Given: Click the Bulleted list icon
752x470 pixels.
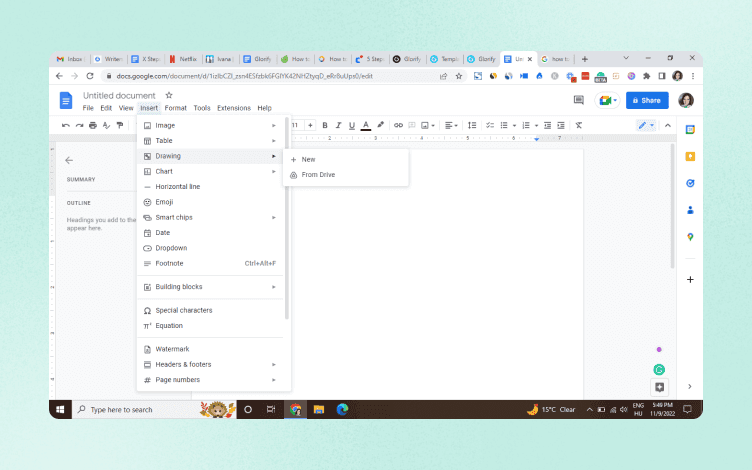Looking at the screenshot, I should pyautogui.click(x=504, y=126).
